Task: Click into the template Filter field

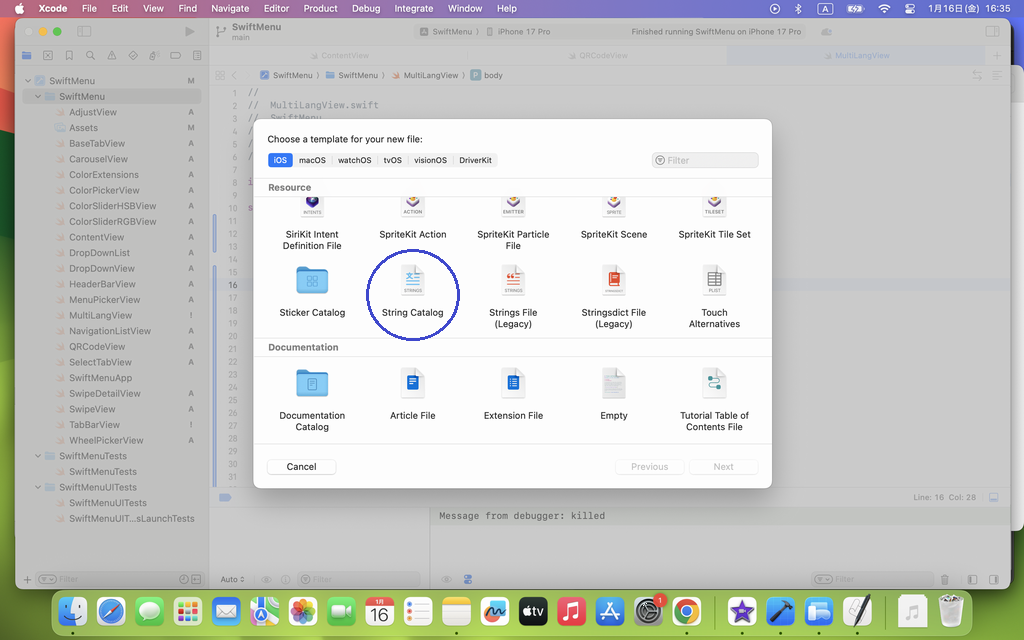Action: (x=710, y=160)
